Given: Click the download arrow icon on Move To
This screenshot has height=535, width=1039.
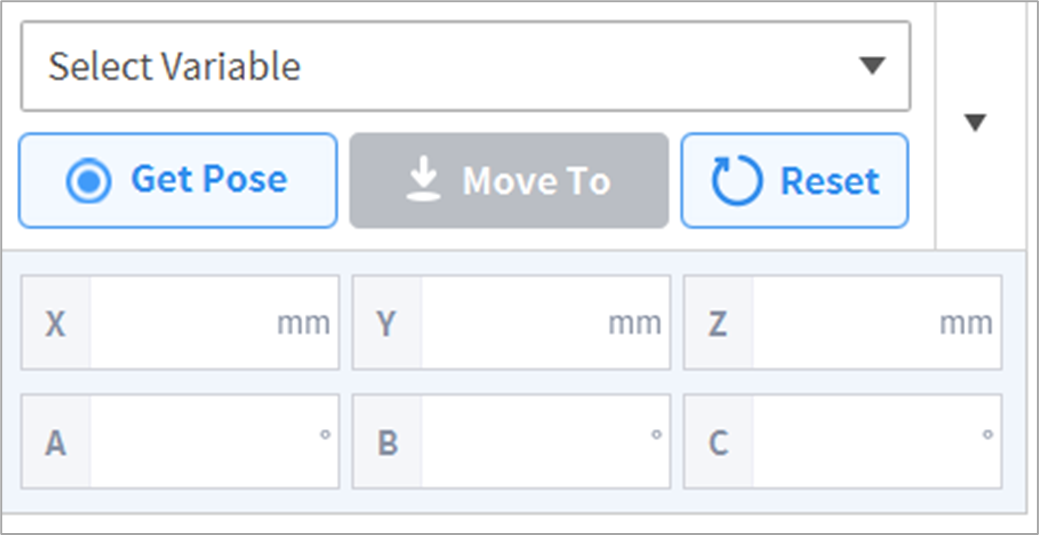Looking at the screenshot, I should click(x=425, y=181).
